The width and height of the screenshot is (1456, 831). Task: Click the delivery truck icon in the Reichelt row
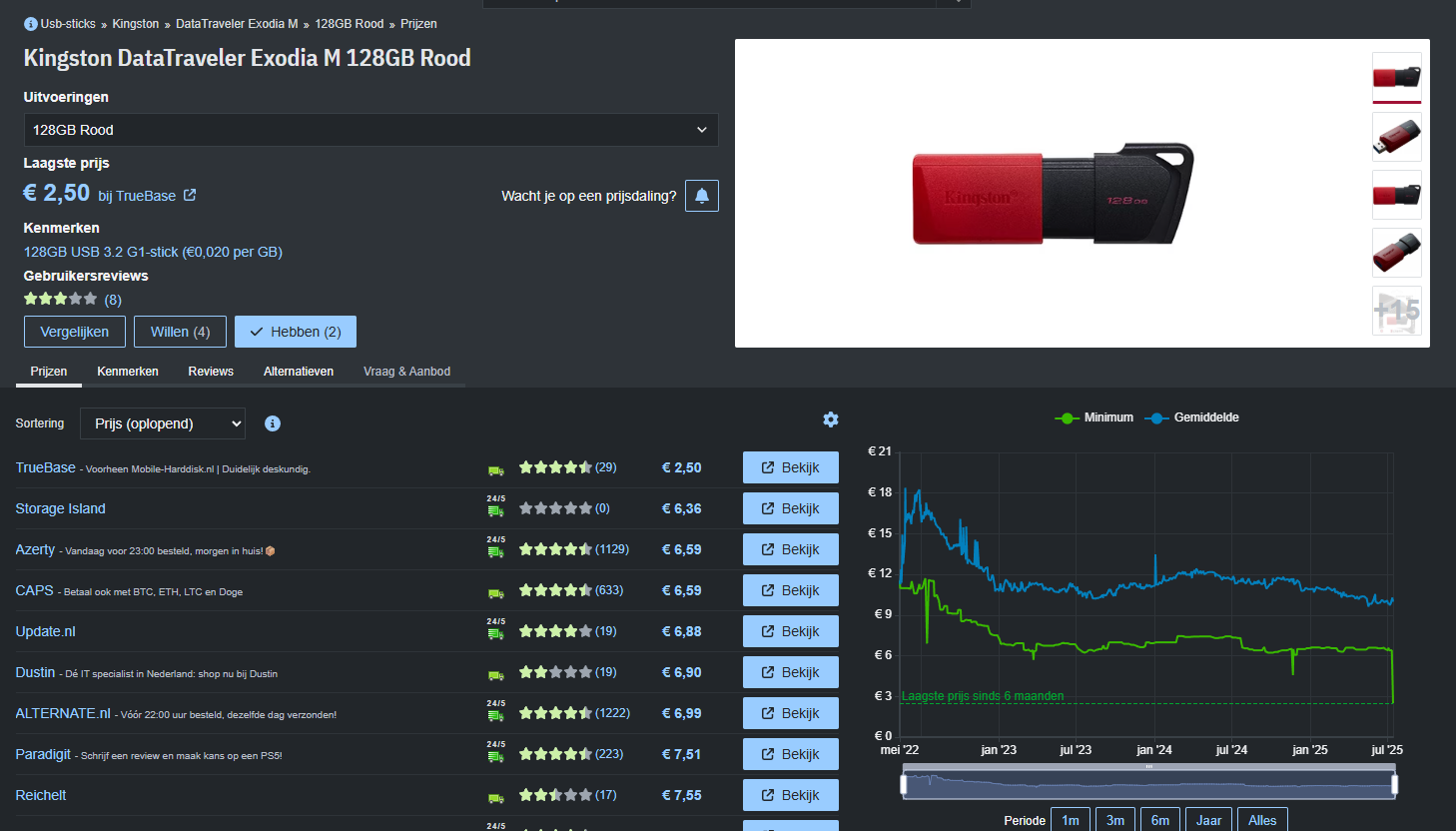(x=496, y=798)
